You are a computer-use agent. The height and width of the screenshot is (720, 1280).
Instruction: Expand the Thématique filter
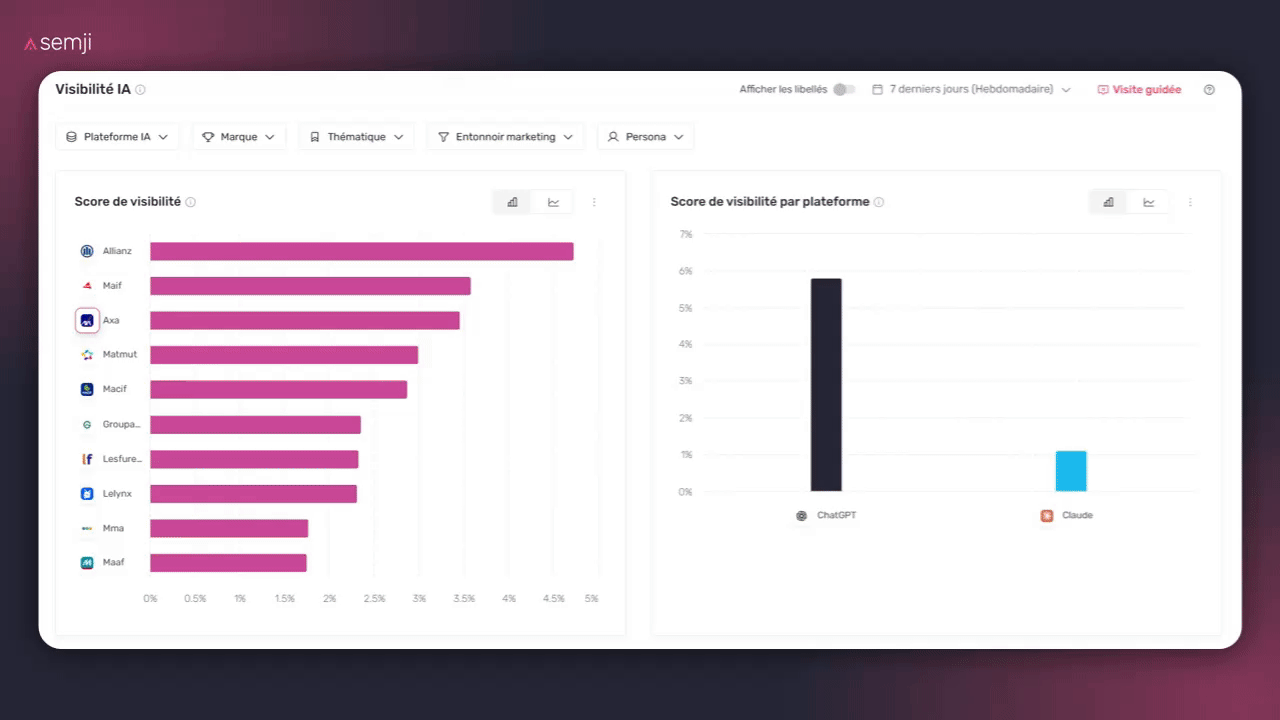tap(356, 137)
